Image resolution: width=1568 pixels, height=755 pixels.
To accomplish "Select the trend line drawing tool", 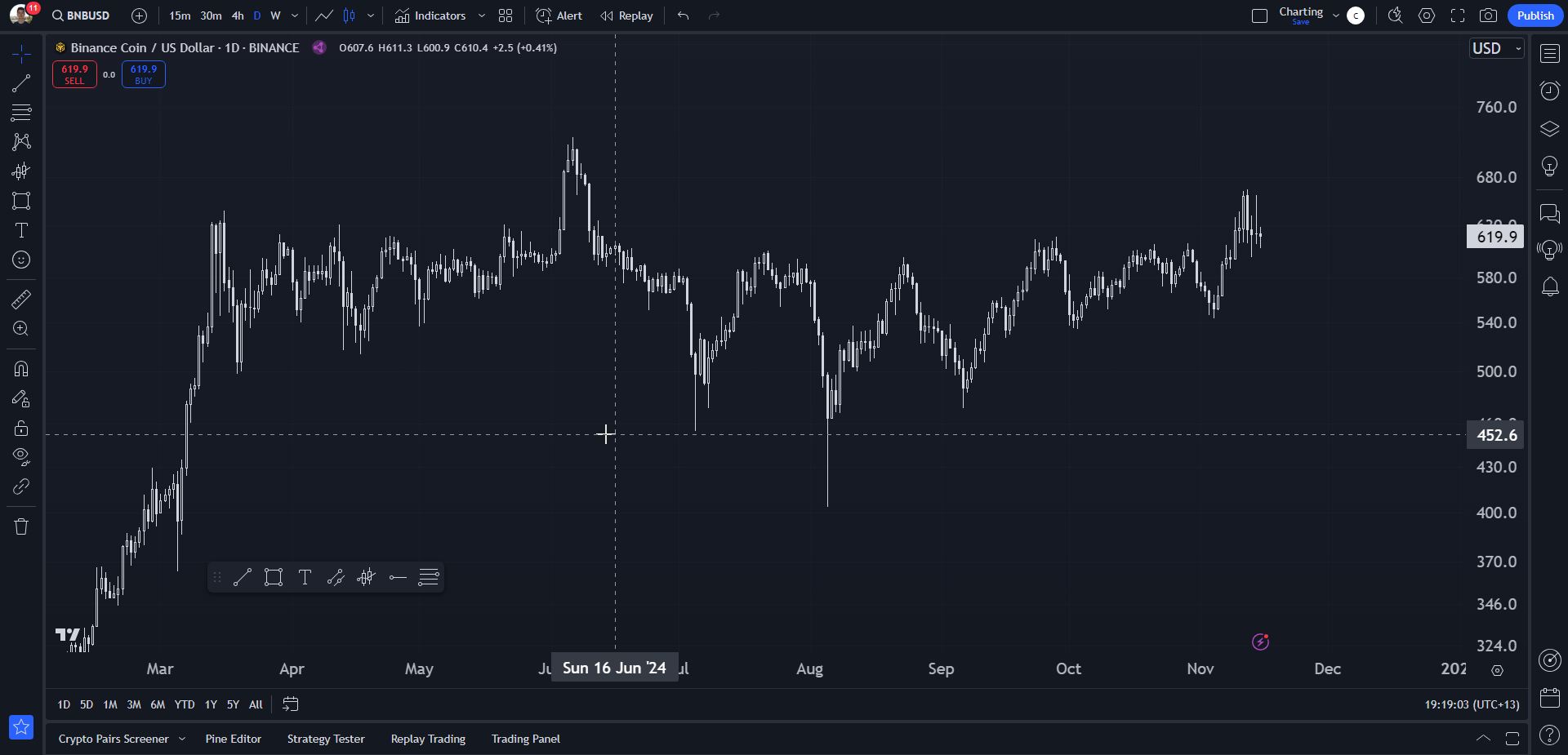I will point(21,83).
